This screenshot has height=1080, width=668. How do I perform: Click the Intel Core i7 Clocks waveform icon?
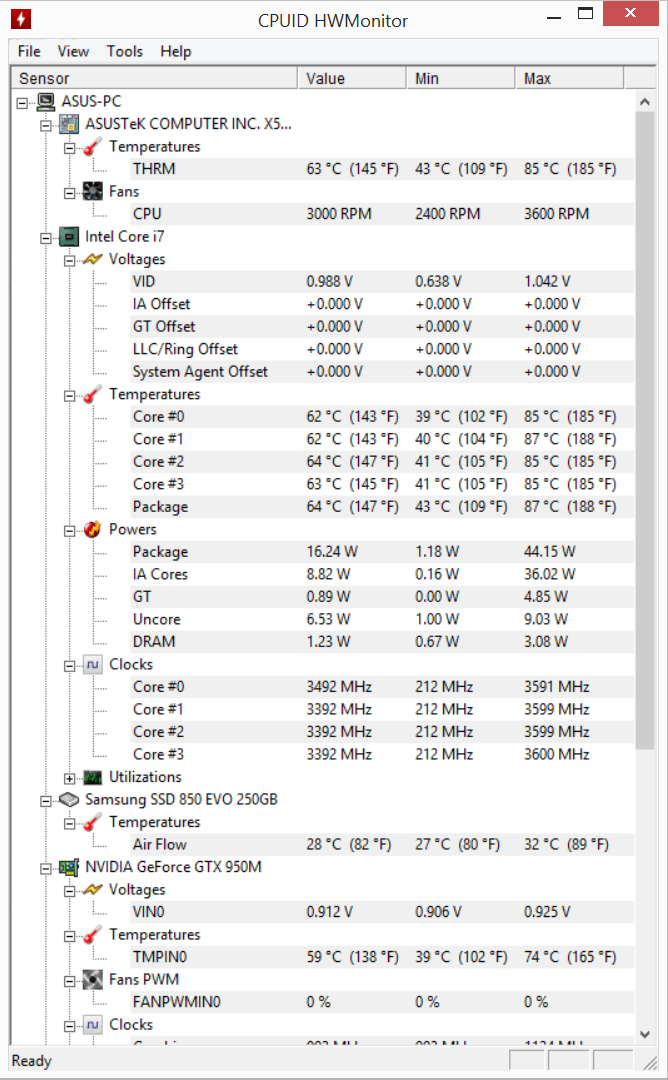93,665
